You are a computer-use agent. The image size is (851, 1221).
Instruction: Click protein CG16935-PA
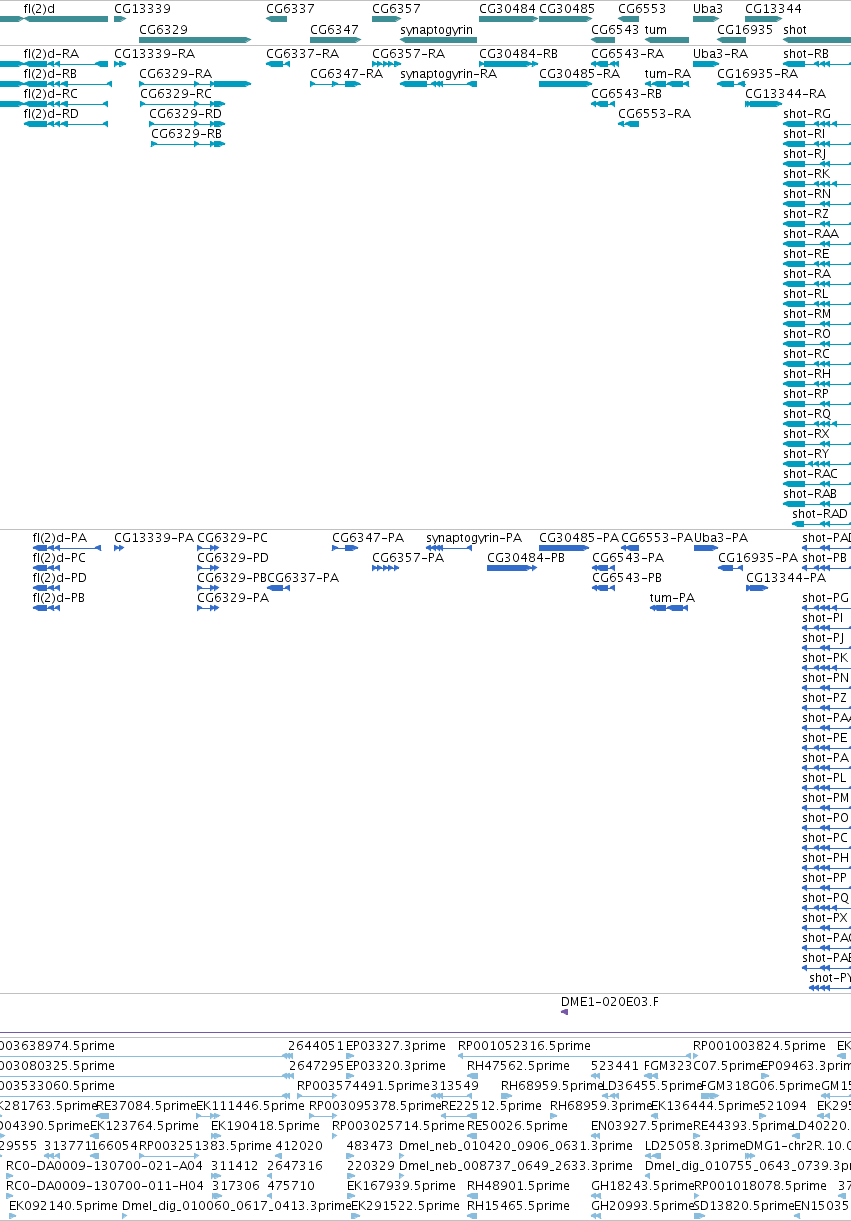[758, 558]
